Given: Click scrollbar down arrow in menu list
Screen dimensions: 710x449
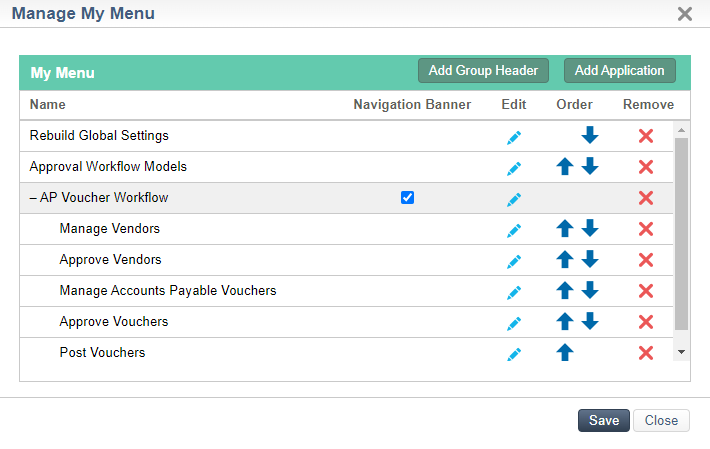Looking at the screenshot, I should coord(681,352).
